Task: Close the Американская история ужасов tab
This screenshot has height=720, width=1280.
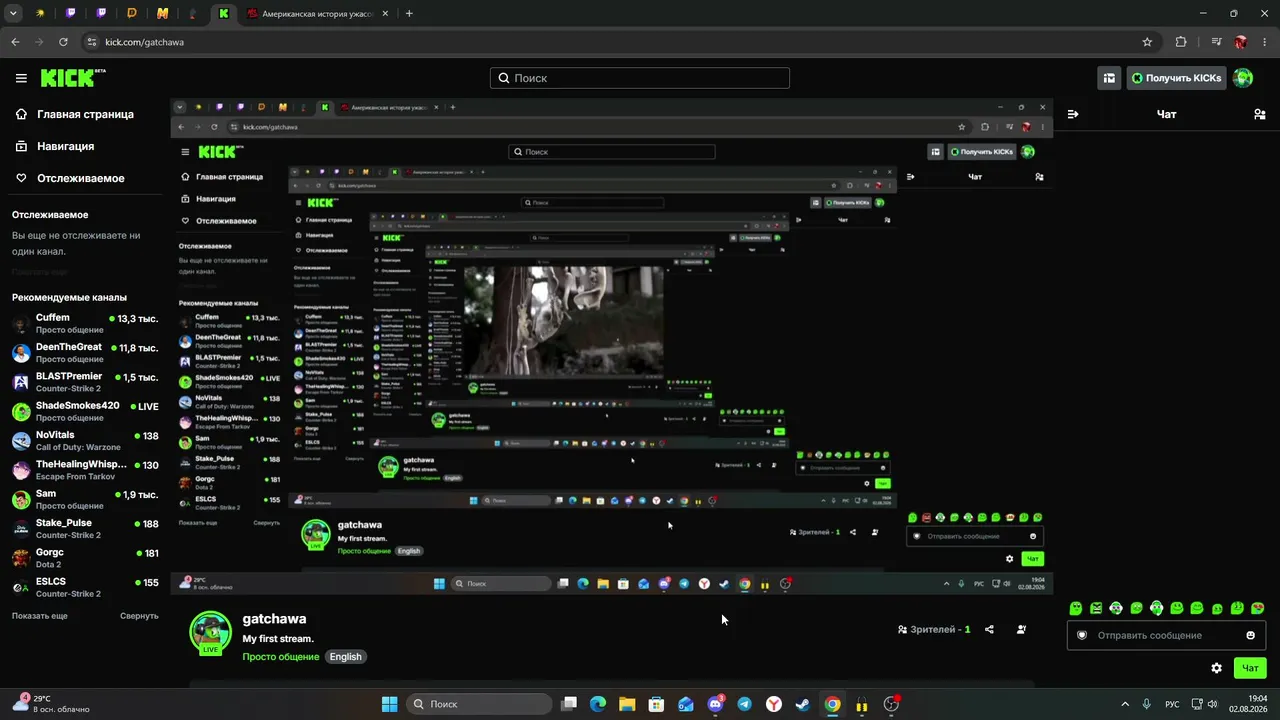Action: coord(385,14)
